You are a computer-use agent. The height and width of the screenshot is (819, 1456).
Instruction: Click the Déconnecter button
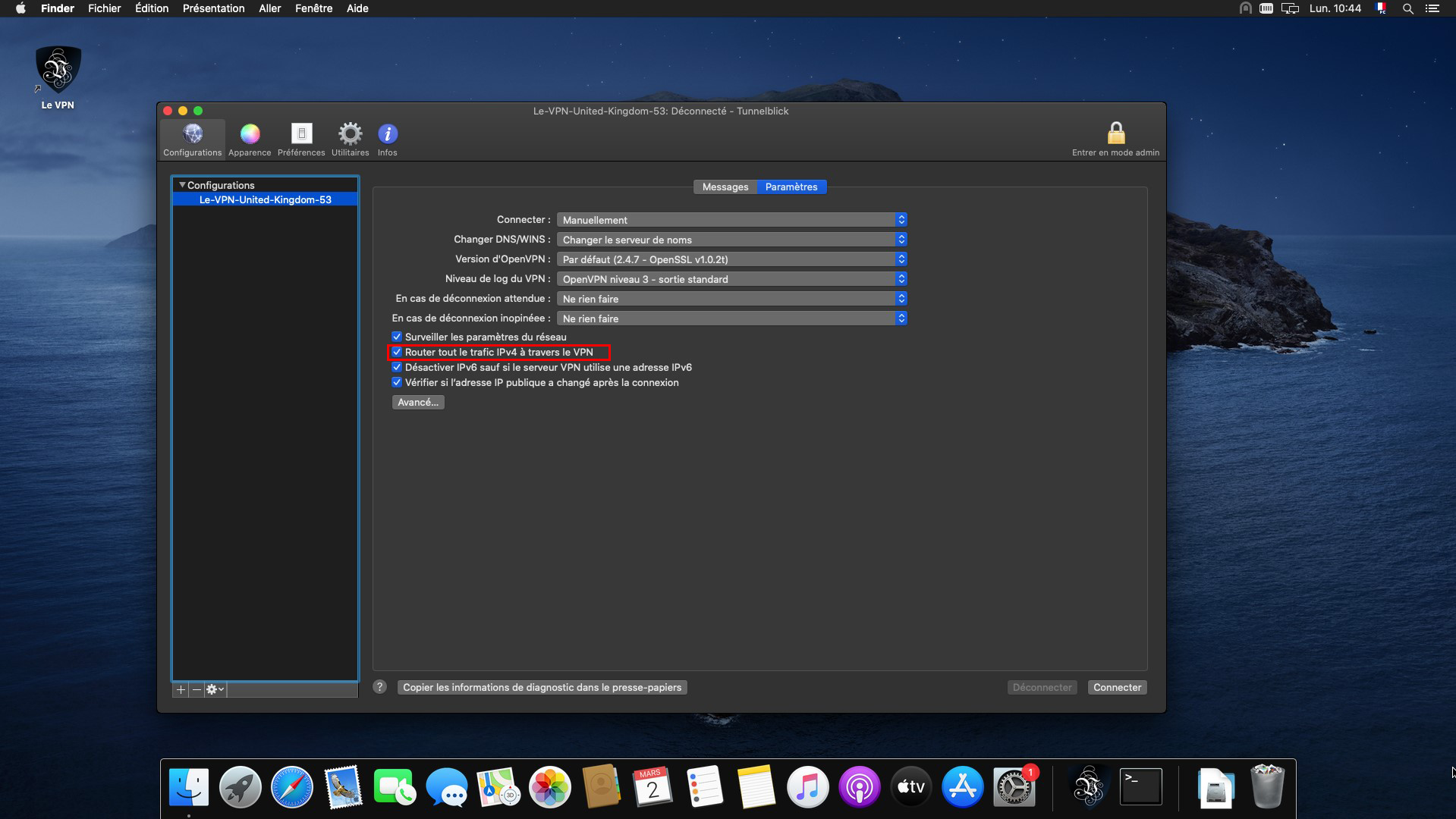pyautogui.click(x=1042, y=687)
